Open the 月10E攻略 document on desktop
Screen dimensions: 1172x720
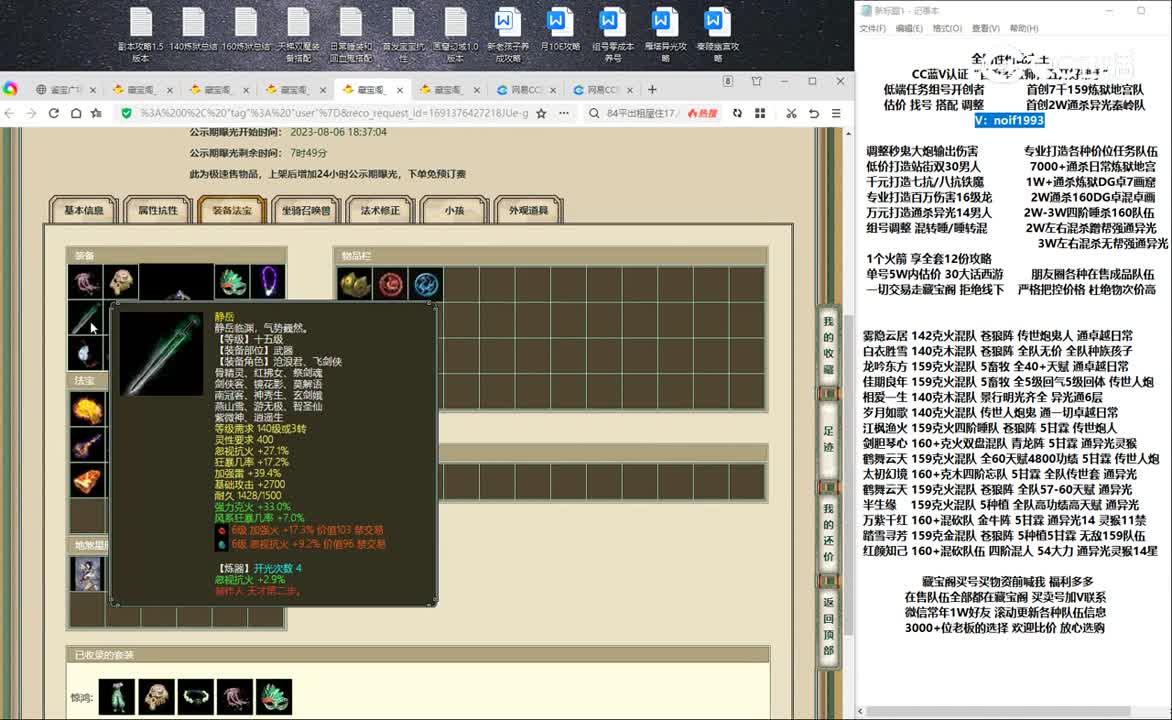coord(560,30)
